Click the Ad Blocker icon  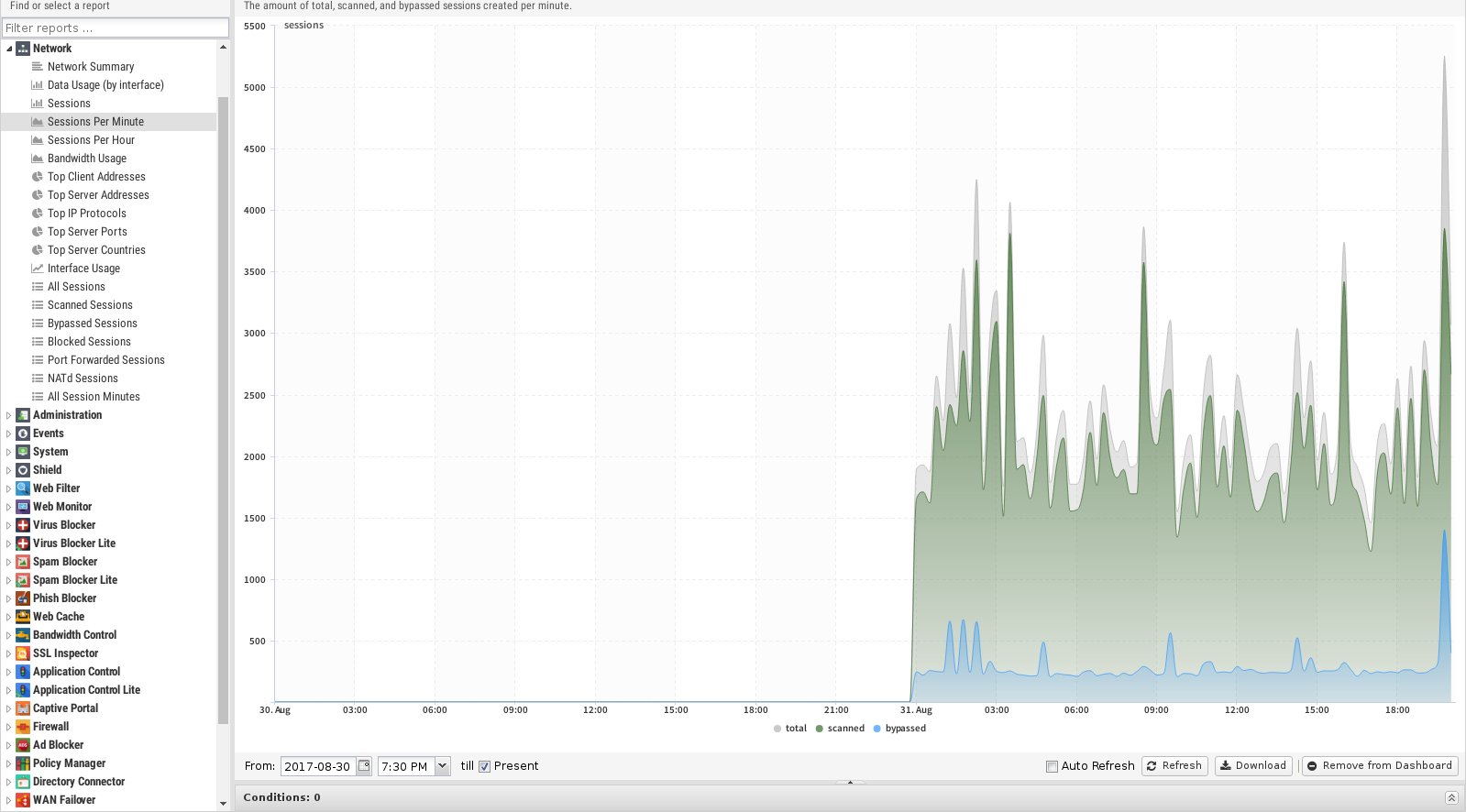pos(23,745)
